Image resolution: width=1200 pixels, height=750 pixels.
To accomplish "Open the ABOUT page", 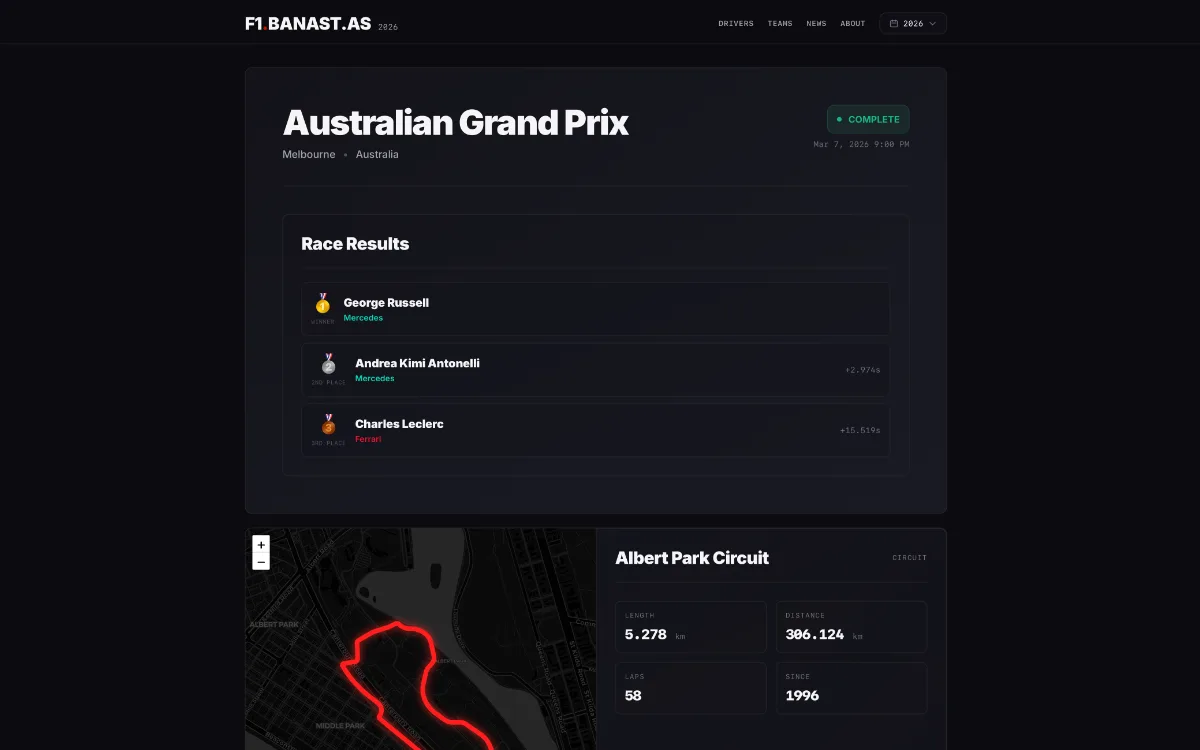I will coord(852,23).
